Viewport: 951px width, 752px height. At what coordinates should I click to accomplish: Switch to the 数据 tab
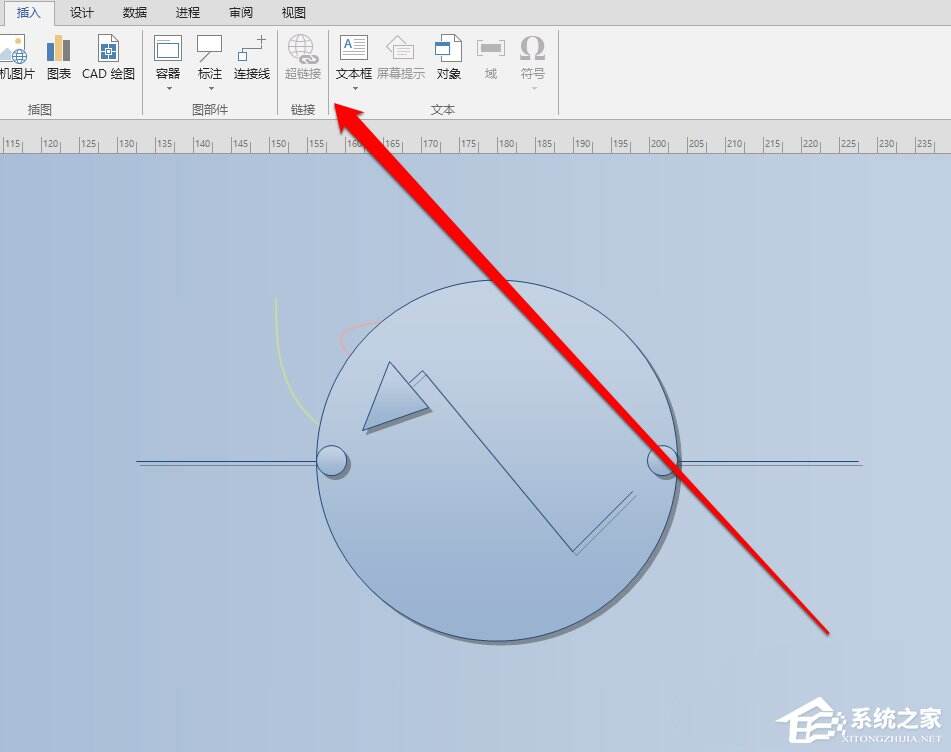point(135,12)
